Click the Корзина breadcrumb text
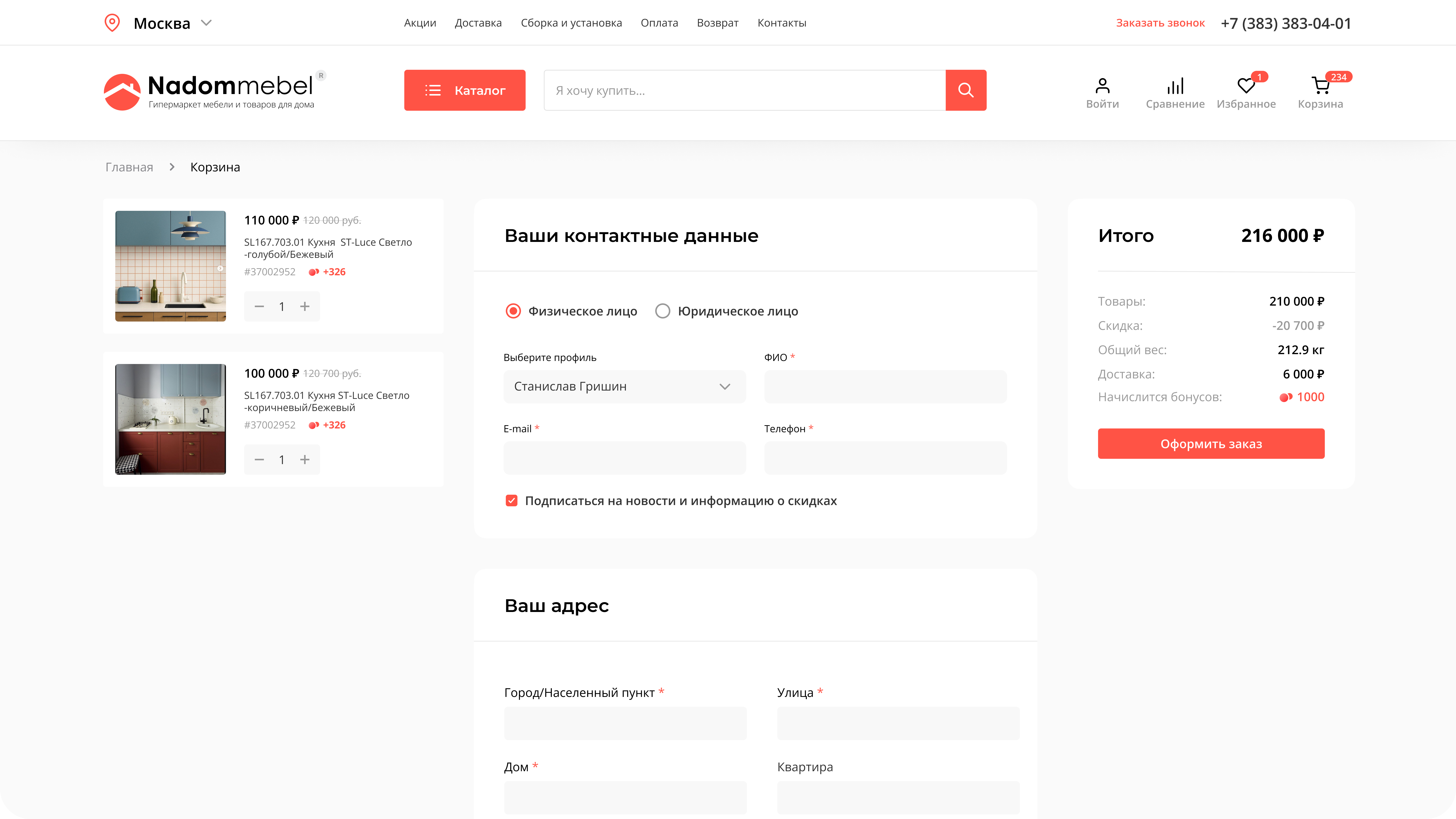 click(215, 167)
